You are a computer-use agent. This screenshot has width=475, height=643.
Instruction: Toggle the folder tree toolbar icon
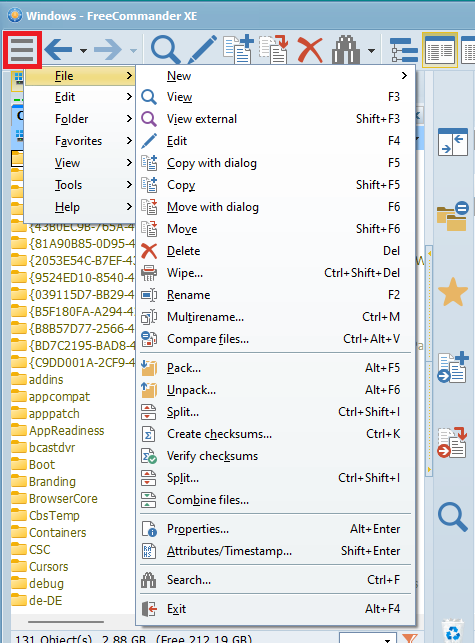pos(404,50)
